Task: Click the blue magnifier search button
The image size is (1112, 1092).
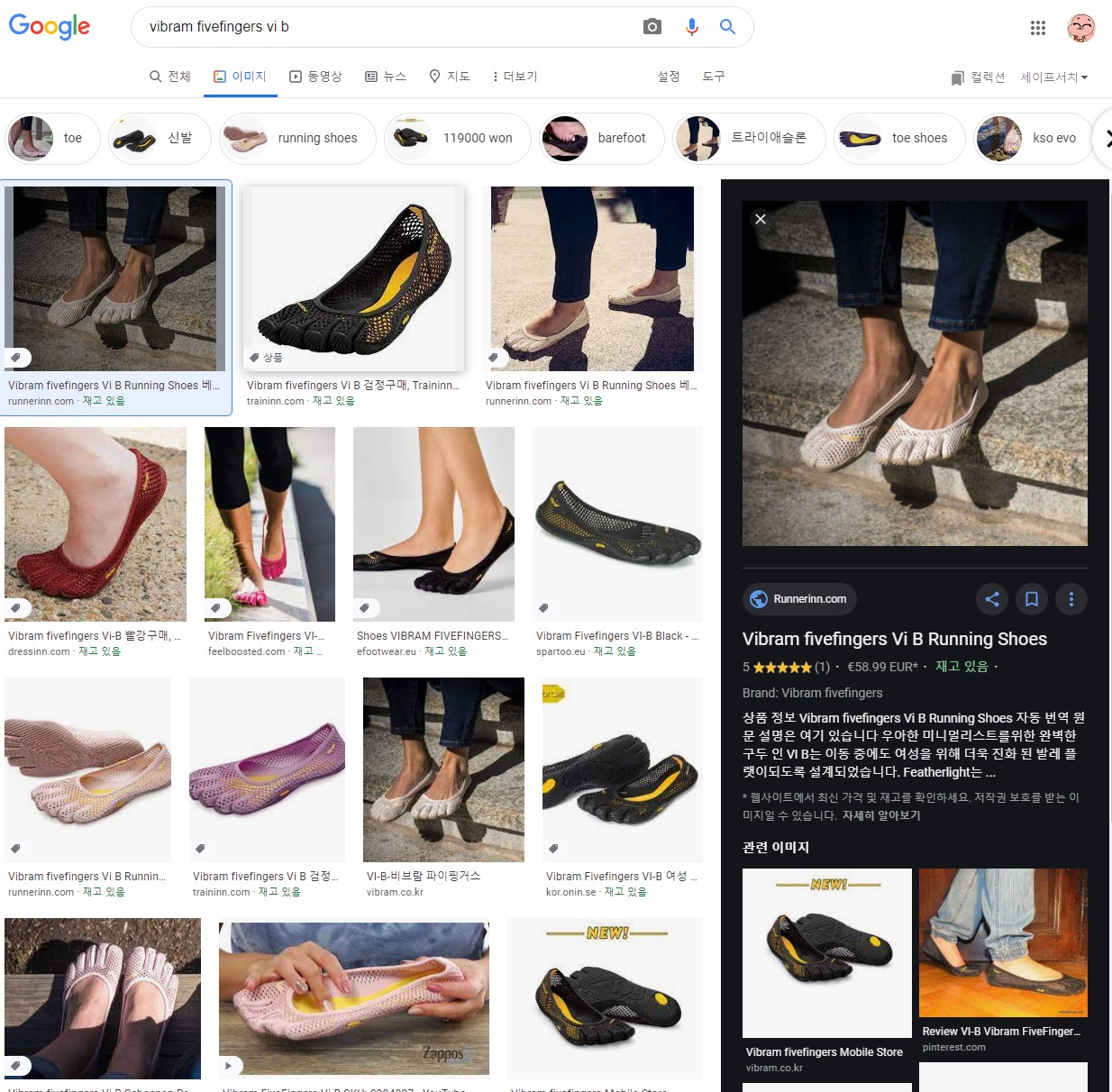Action: click(727, 27)
